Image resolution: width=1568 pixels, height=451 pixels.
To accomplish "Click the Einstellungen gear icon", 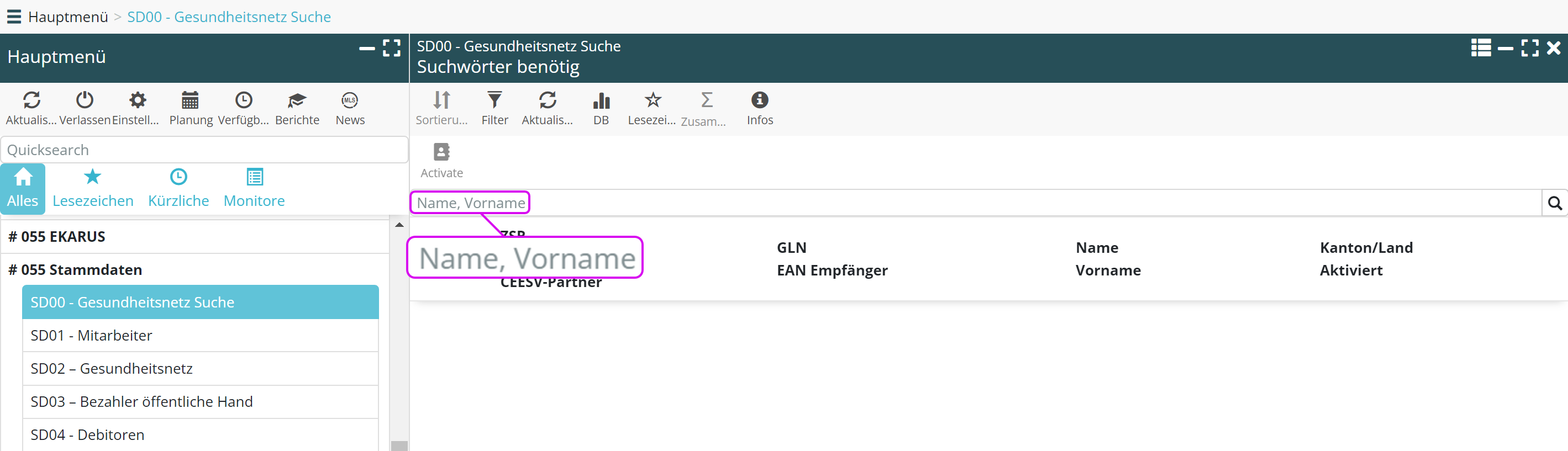I will pyautogui.click(x=138, y=101).
